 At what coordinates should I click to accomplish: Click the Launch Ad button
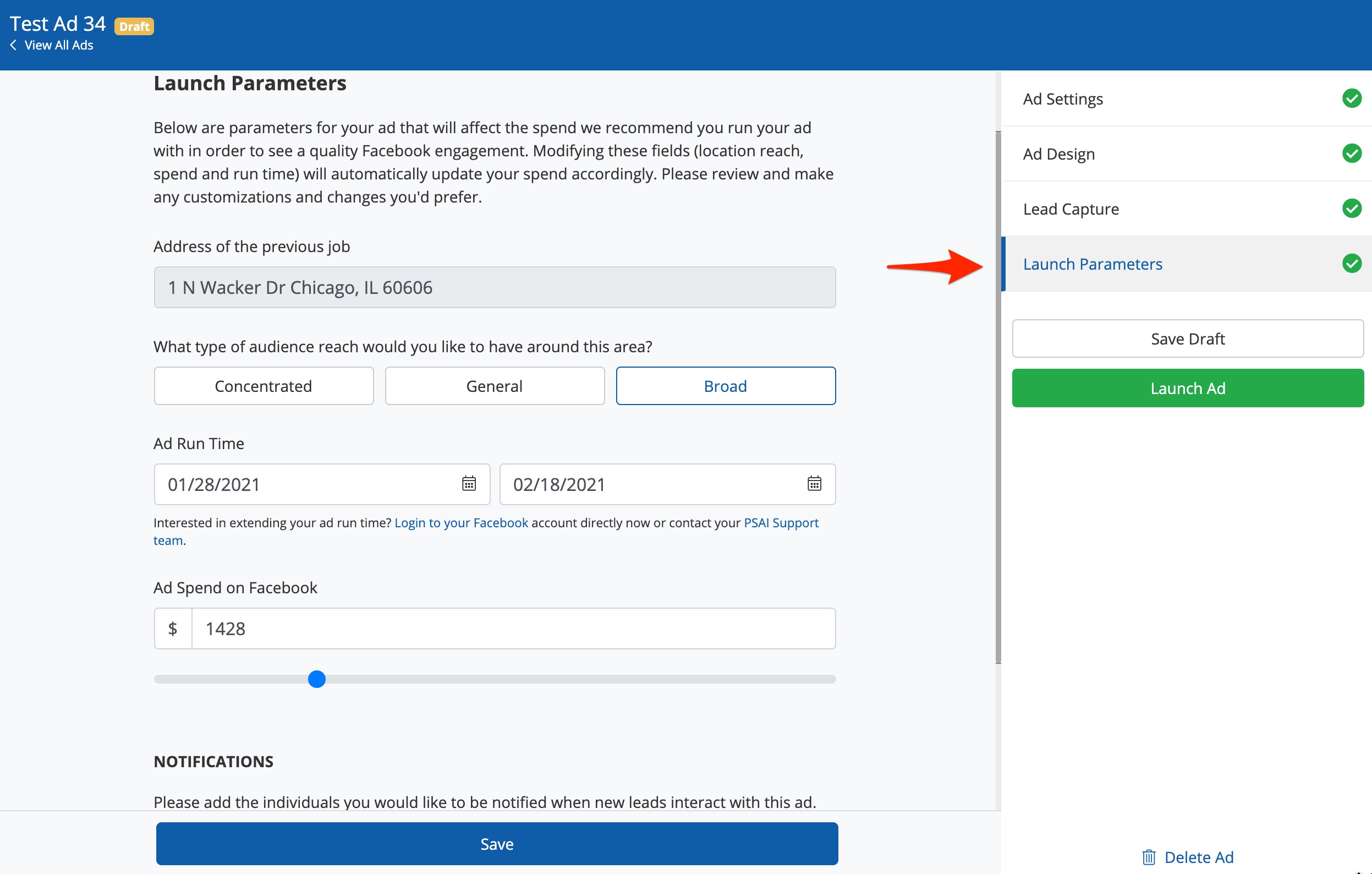coord(1187,387)
